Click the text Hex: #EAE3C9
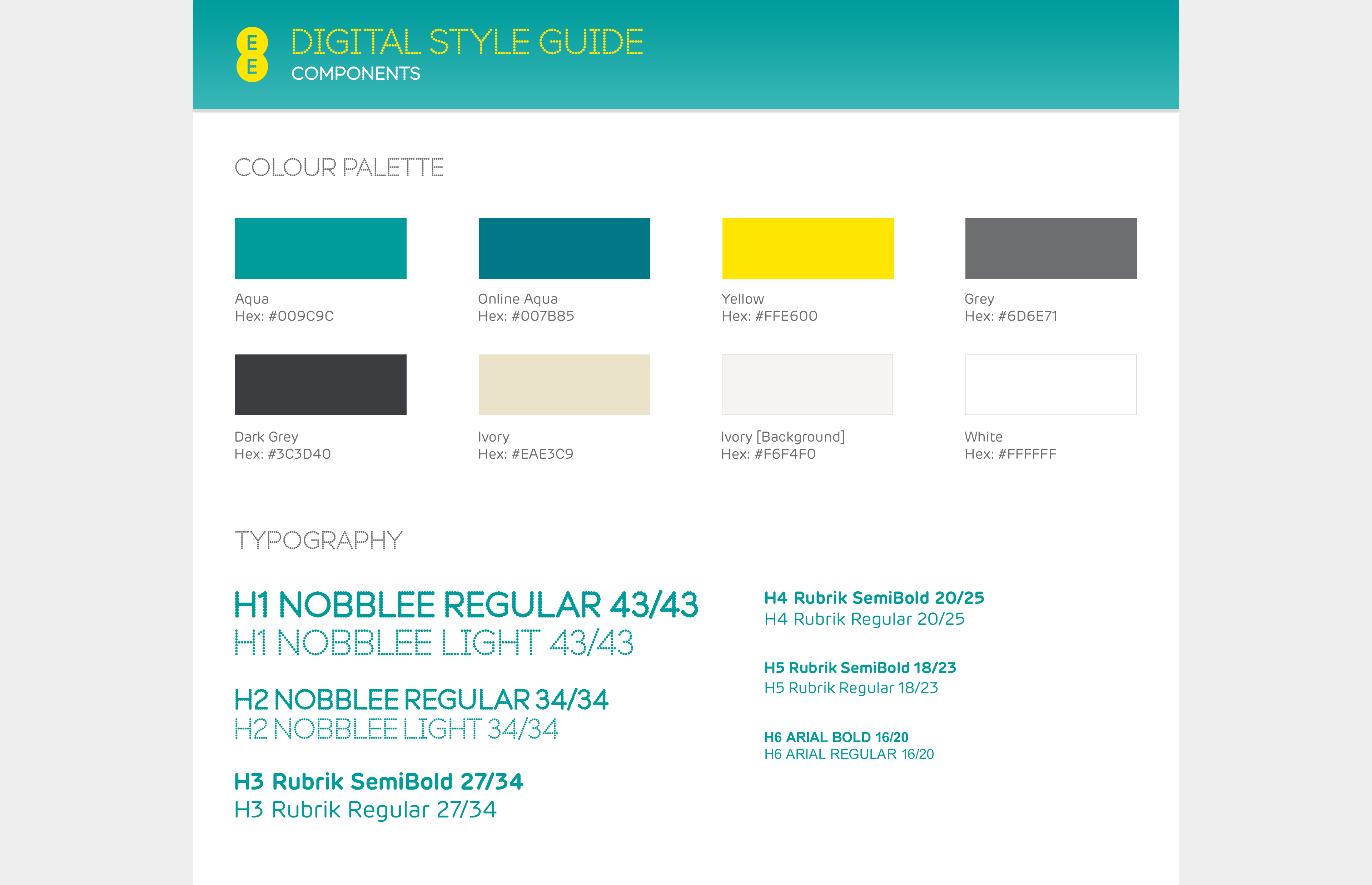The height and width of the screenshot is (885, 1372). tap(526, 454)
